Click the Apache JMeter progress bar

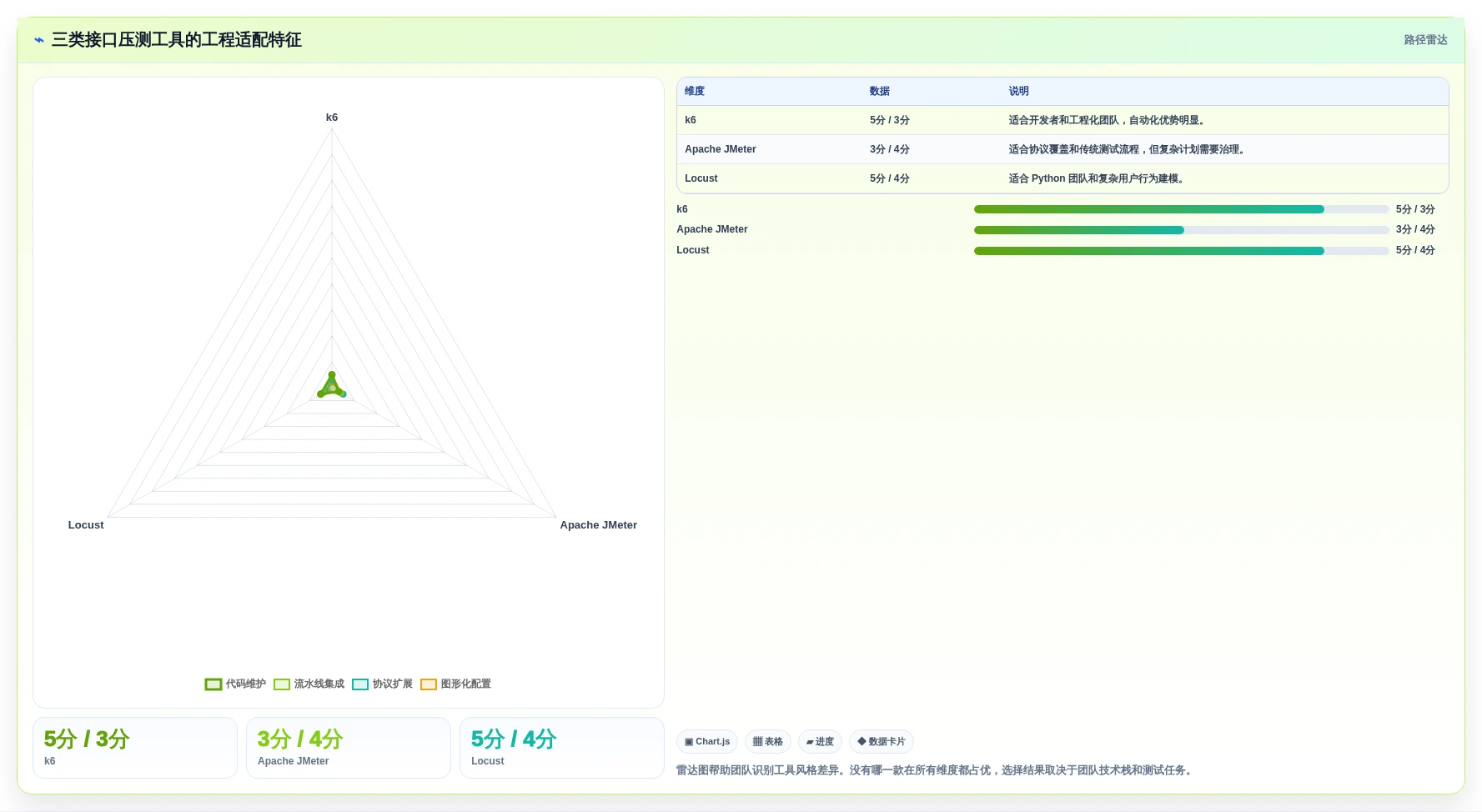(1181, 230)
